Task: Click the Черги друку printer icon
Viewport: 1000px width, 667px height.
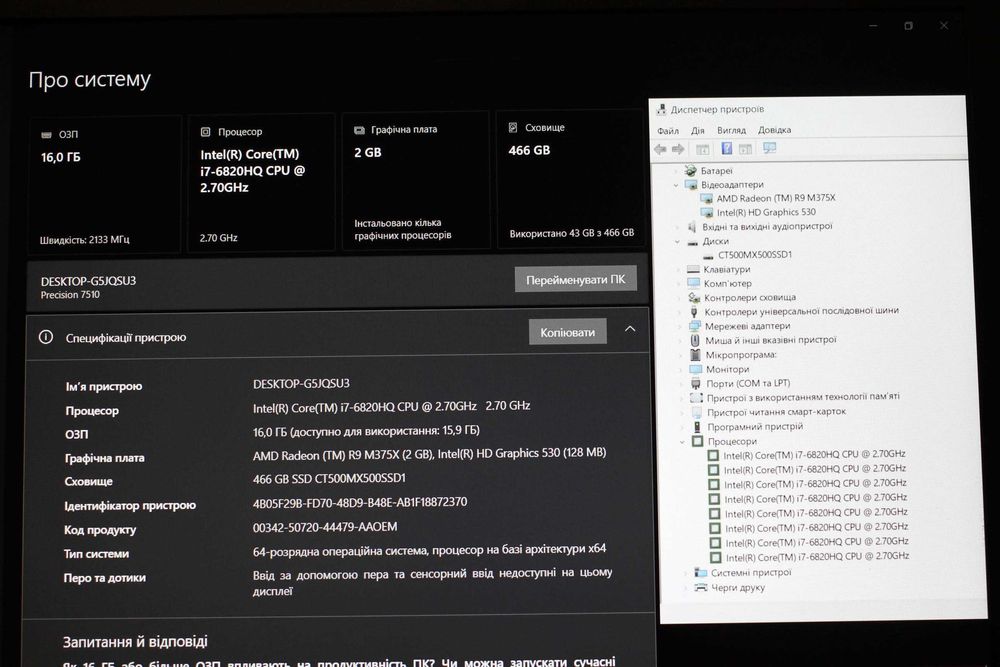Action: click(x=701, y=587)
